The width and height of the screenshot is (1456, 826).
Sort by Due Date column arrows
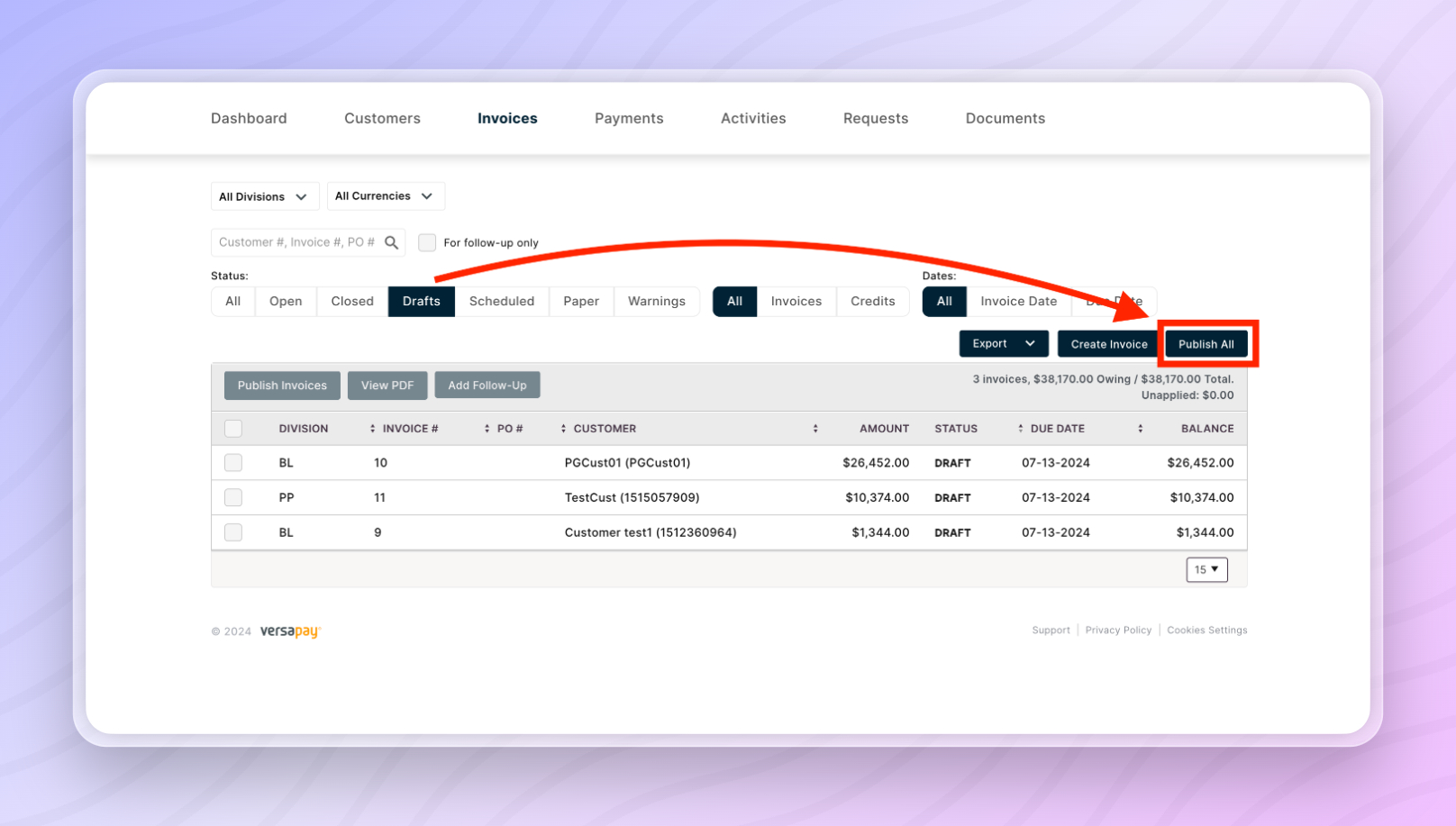pyautogui.click(x=1140, y=429)
